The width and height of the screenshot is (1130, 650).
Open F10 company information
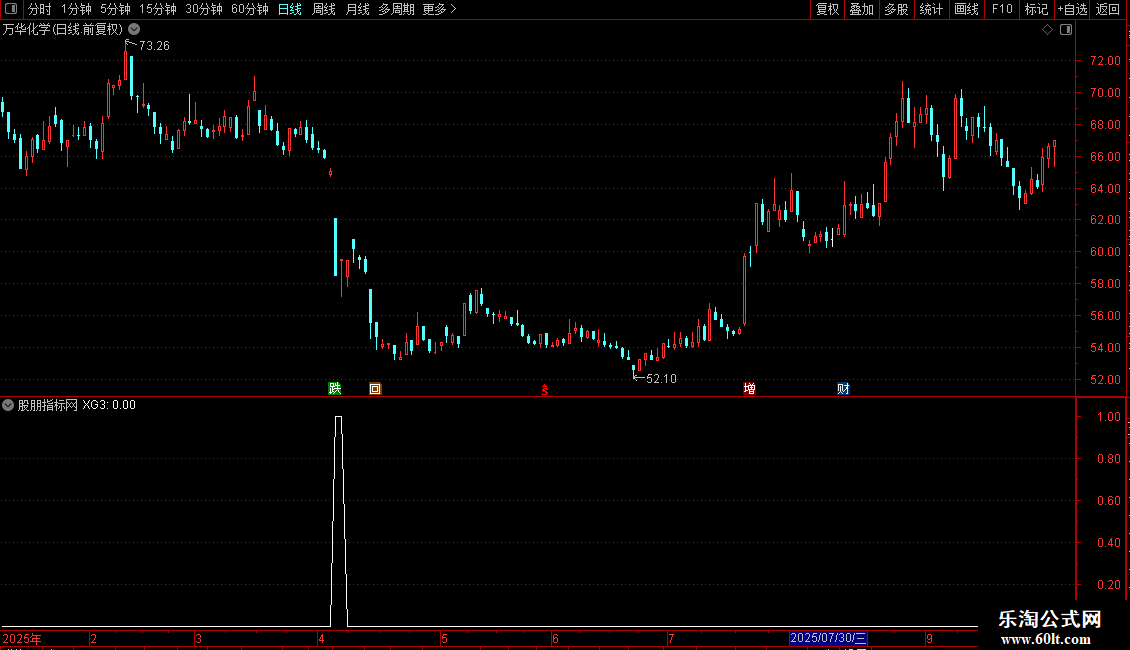[1002, 9]
